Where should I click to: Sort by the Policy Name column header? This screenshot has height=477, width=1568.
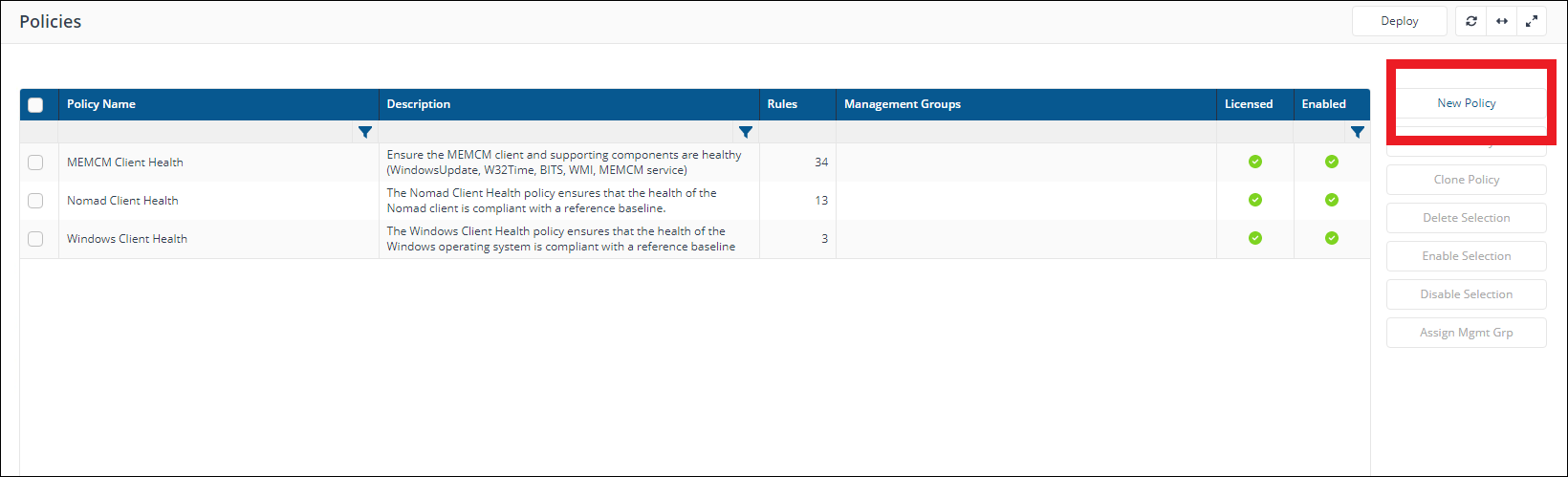tap(101, 104)
